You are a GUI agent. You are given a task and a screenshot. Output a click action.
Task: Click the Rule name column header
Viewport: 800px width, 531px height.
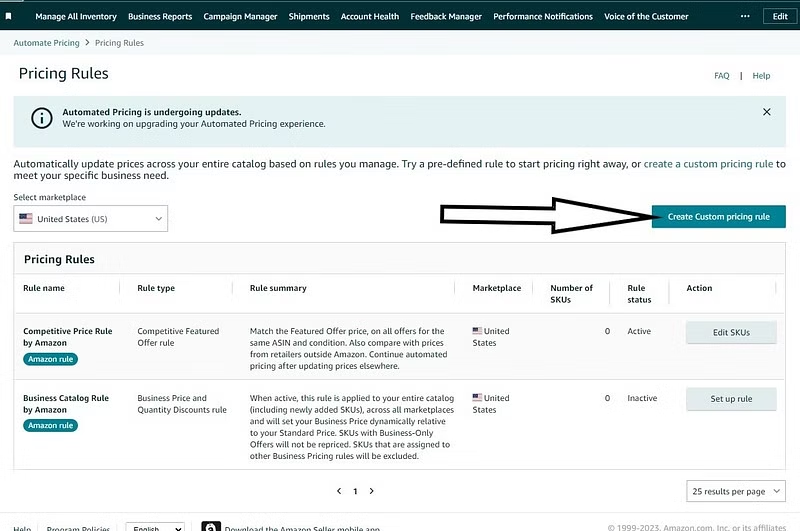pos(44,288)
